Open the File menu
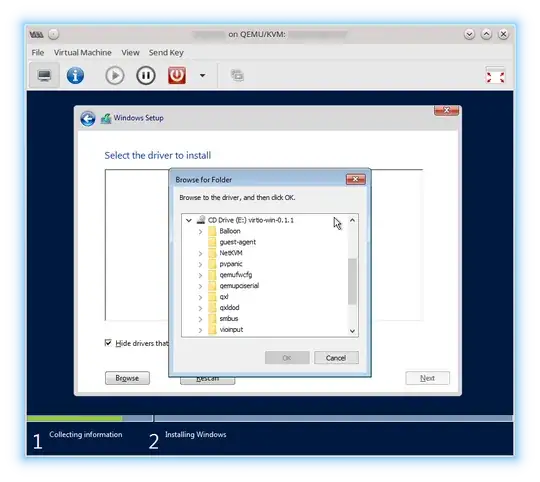This screenshot has width=540, height=482. [38, 53]
